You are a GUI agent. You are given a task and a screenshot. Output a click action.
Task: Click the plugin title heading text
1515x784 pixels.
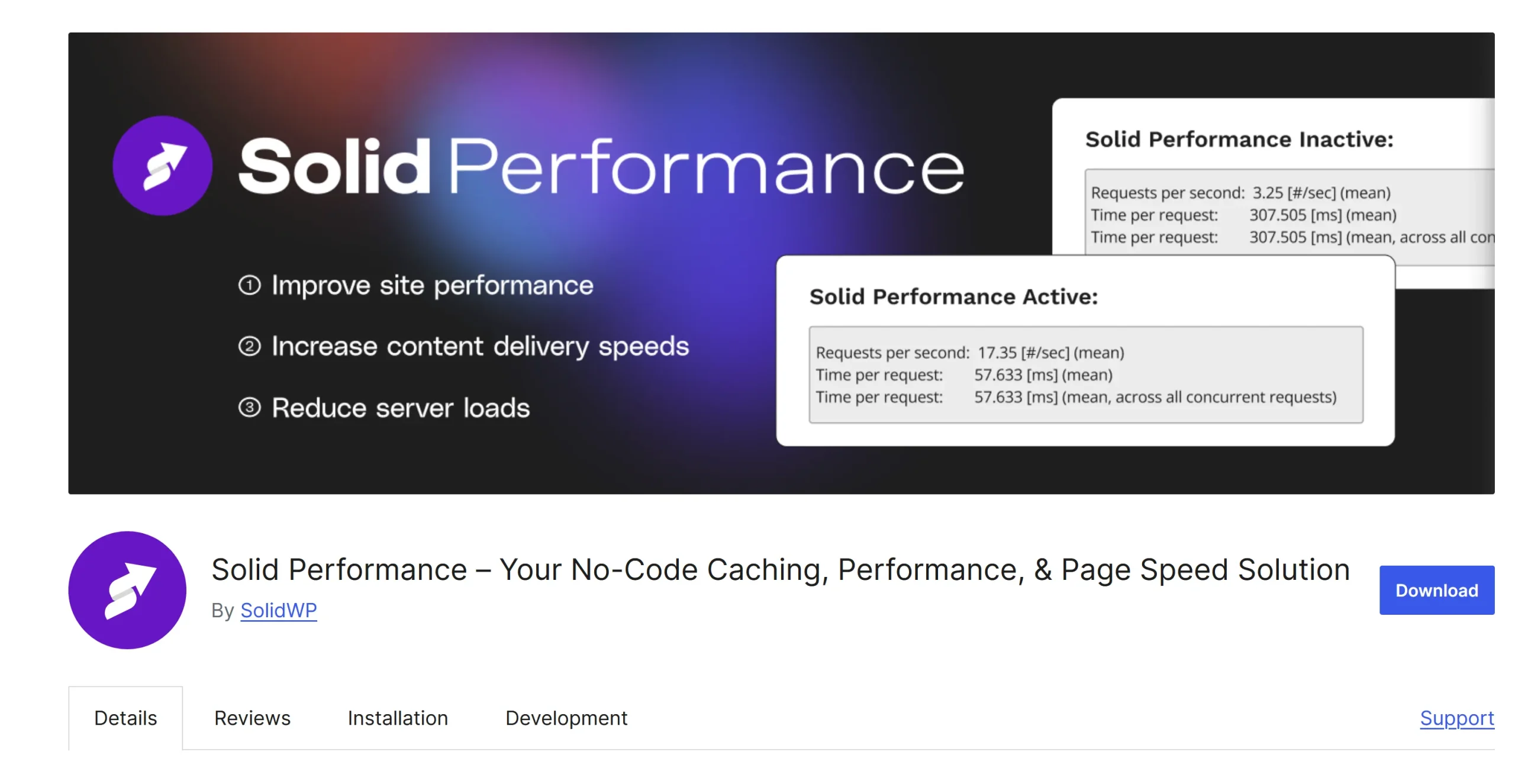pyautogui.click(x=780, y=570)
